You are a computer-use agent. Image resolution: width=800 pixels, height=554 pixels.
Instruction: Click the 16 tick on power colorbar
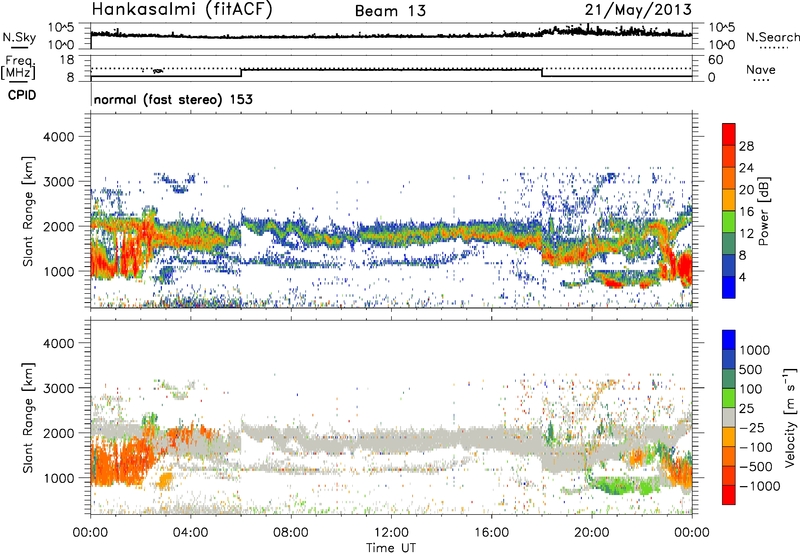tap(746, 212)
